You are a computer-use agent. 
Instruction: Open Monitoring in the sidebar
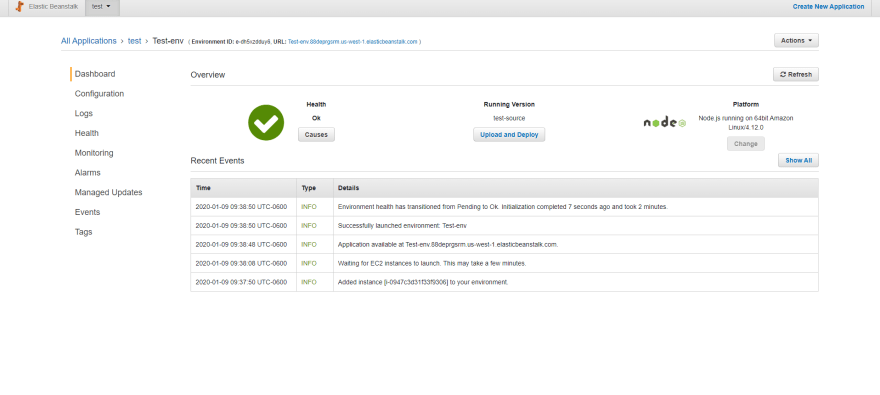(x=94, y=153)
